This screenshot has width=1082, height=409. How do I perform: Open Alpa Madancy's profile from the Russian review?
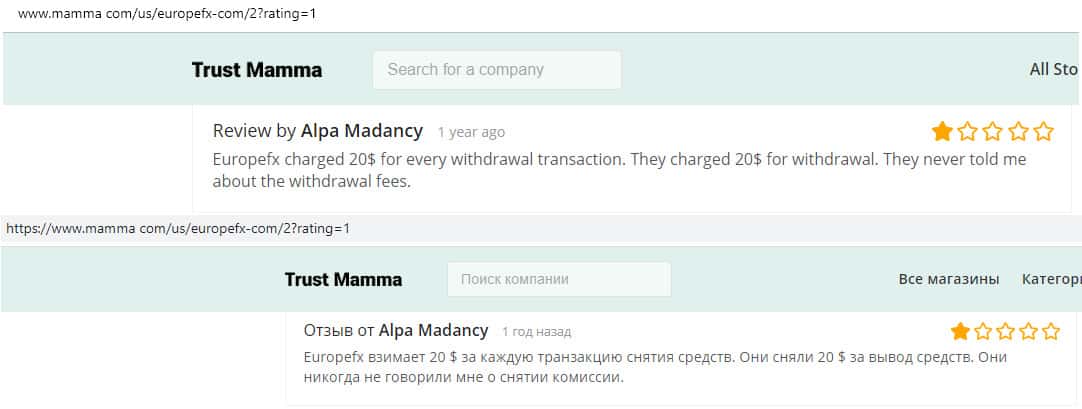[433, 330]
